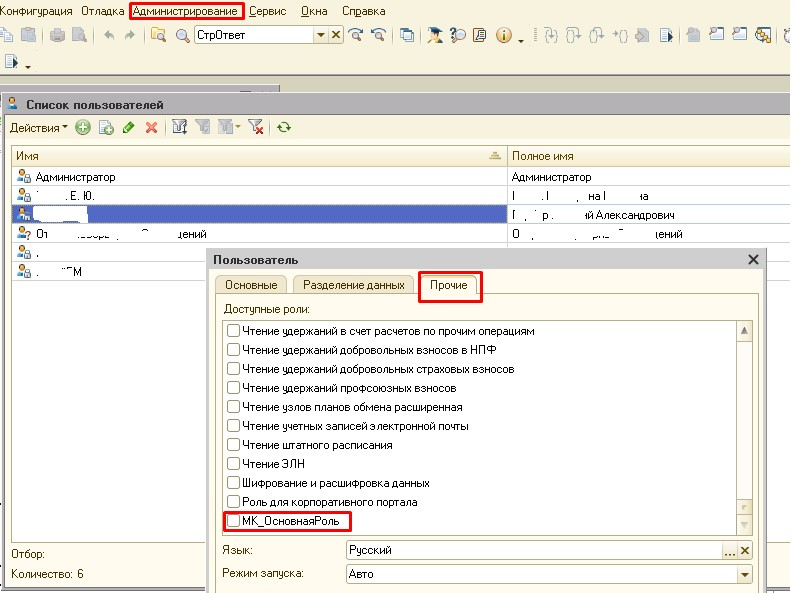The width and height of the screenshot is (794, 593).
Task: Open the Режим запуска dropdown
Action: [x=744, y=575]
